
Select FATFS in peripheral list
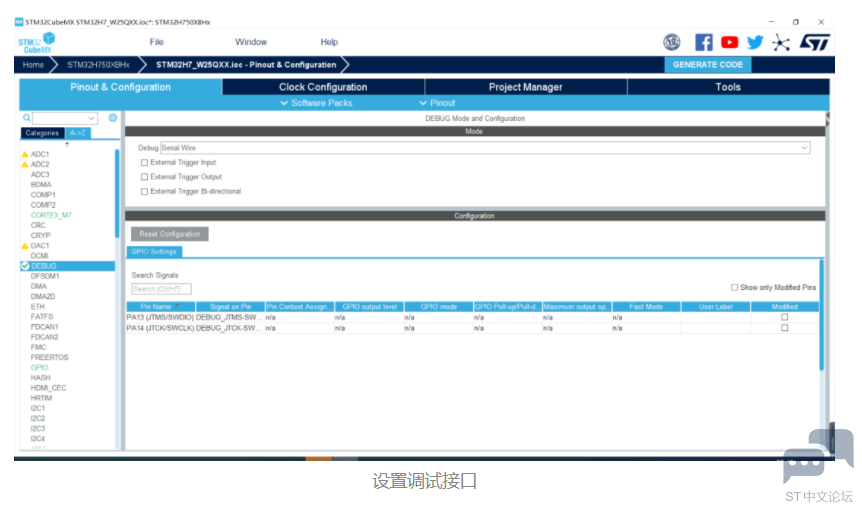click(42, 317)
